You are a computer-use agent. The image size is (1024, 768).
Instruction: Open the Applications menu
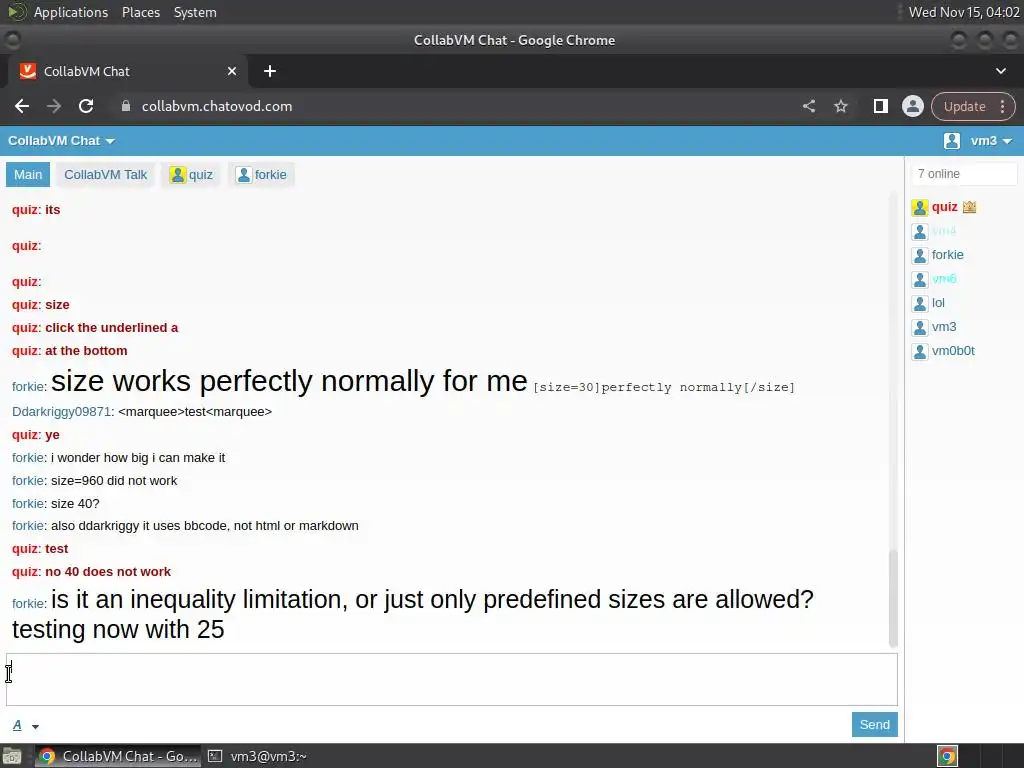pyautogui.click(x=71, y=12)
